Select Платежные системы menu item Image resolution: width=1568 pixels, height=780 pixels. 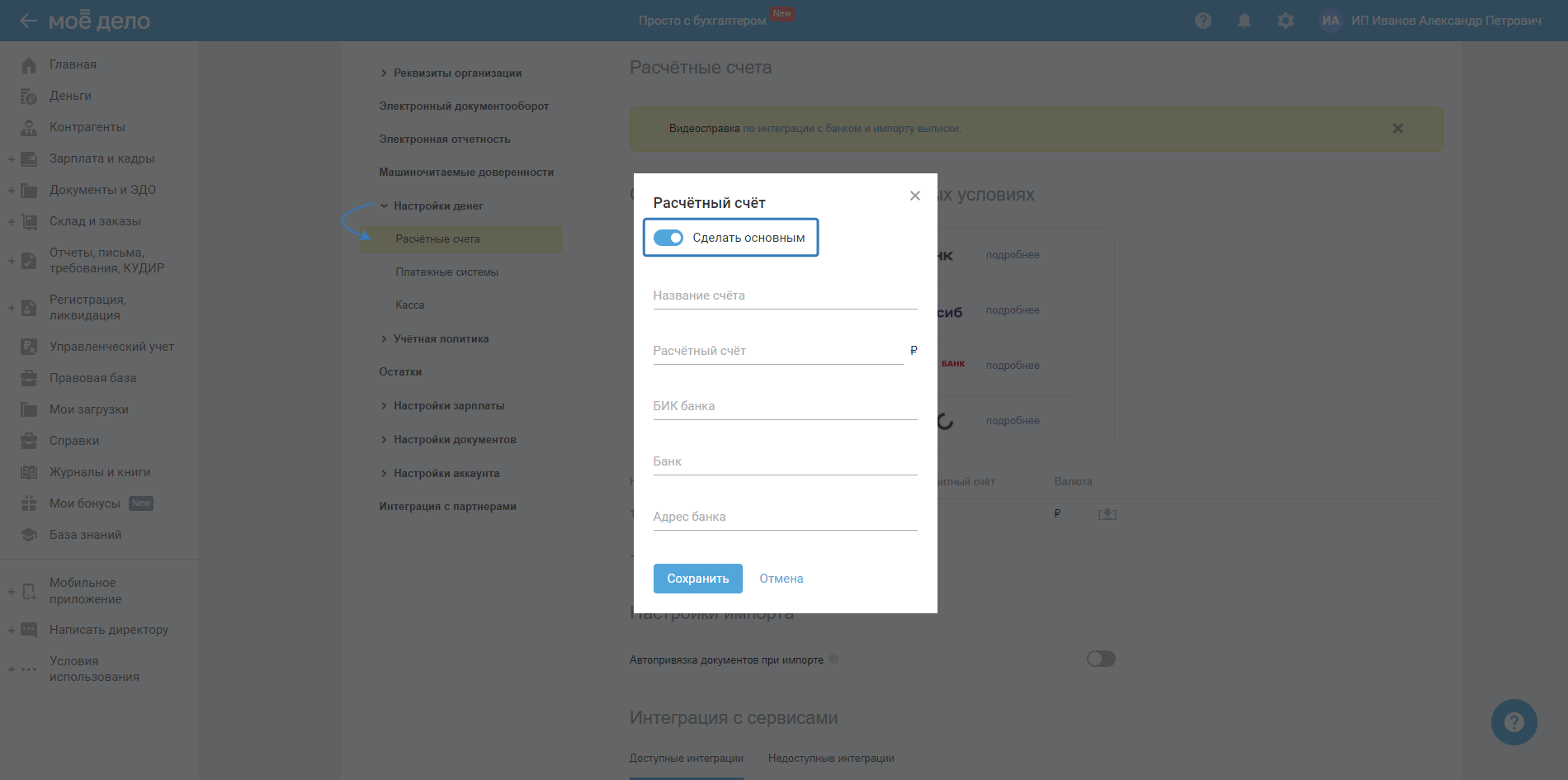pos(446,272)
